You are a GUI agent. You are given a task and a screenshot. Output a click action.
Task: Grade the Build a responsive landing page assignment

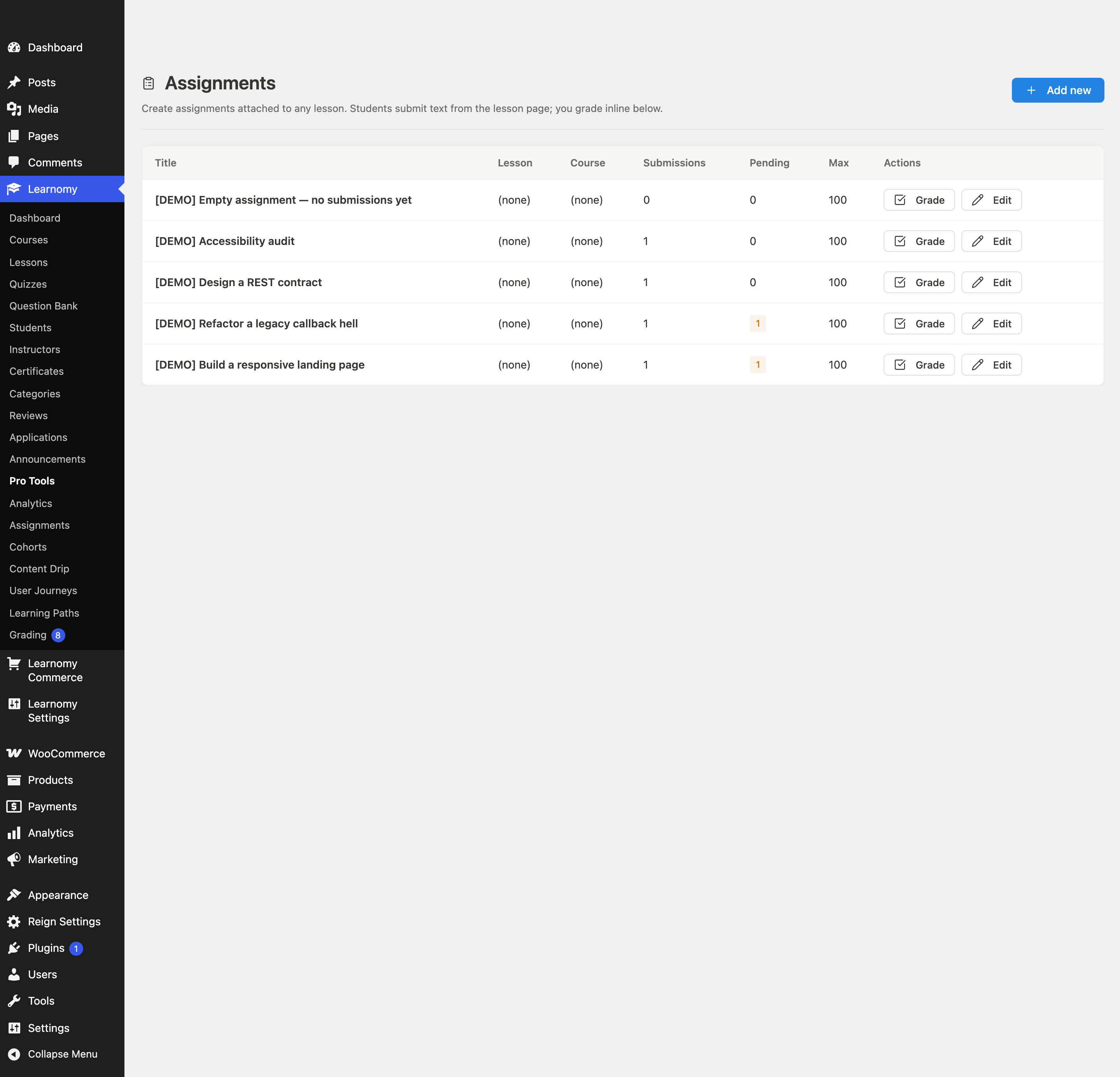[x=919, y=365]
